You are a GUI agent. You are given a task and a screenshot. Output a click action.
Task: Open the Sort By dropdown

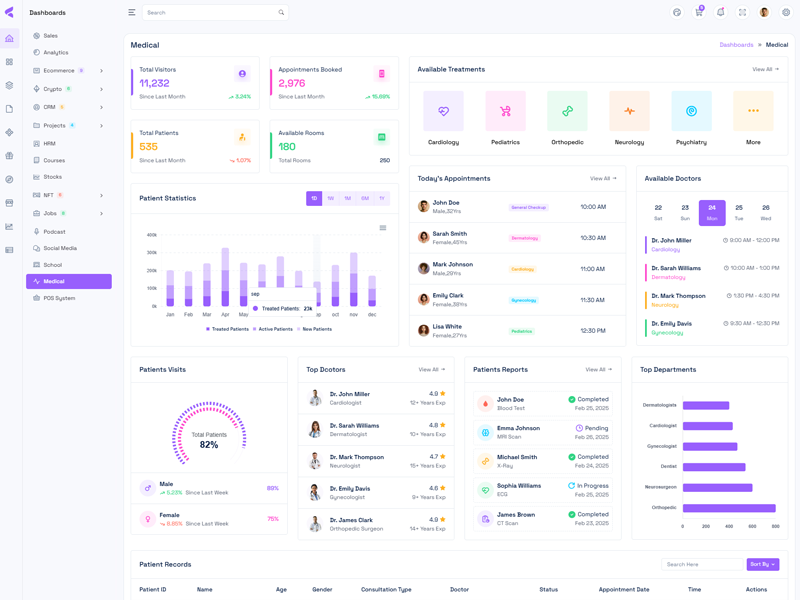(762, 564)
